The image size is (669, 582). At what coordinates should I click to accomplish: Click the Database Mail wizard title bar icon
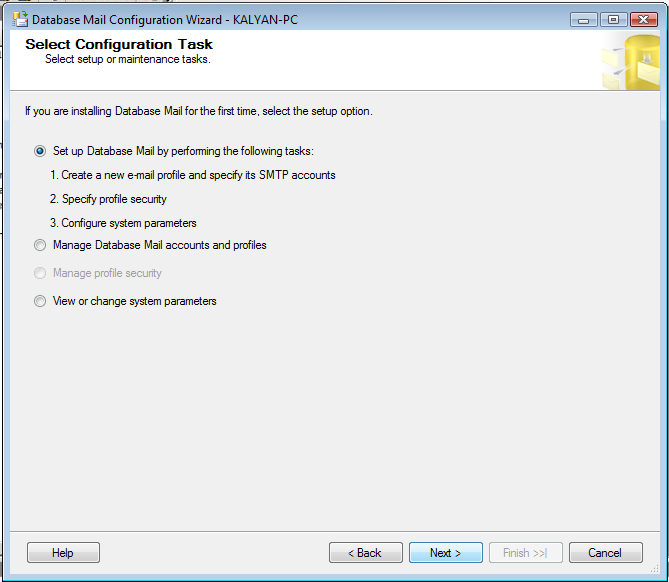(20, 19)
